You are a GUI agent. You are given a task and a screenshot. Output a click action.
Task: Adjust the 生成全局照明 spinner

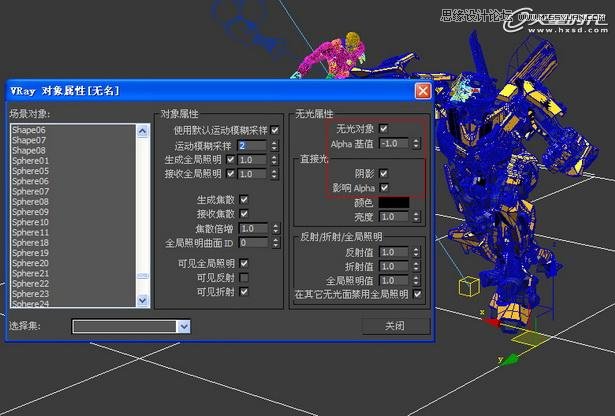274,160
